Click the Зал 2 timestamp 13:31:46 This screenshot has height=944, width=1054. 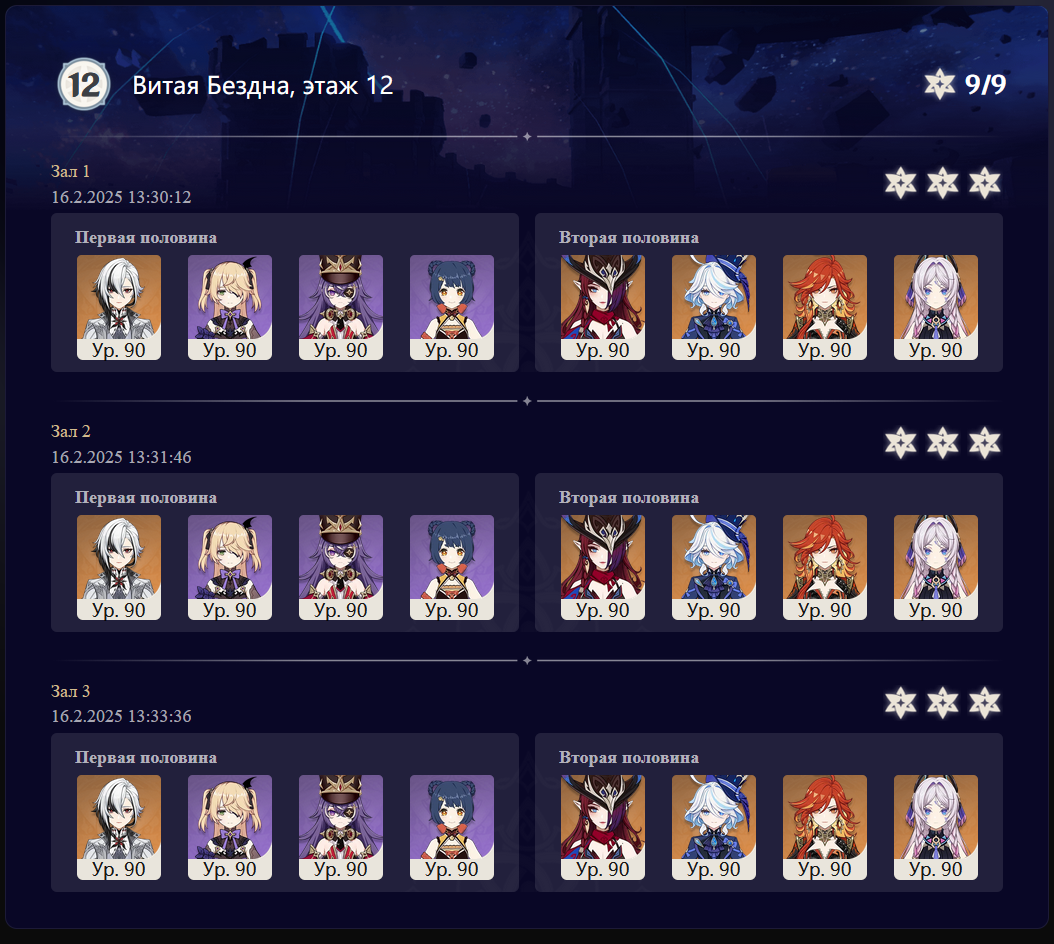tap(122, 457)
